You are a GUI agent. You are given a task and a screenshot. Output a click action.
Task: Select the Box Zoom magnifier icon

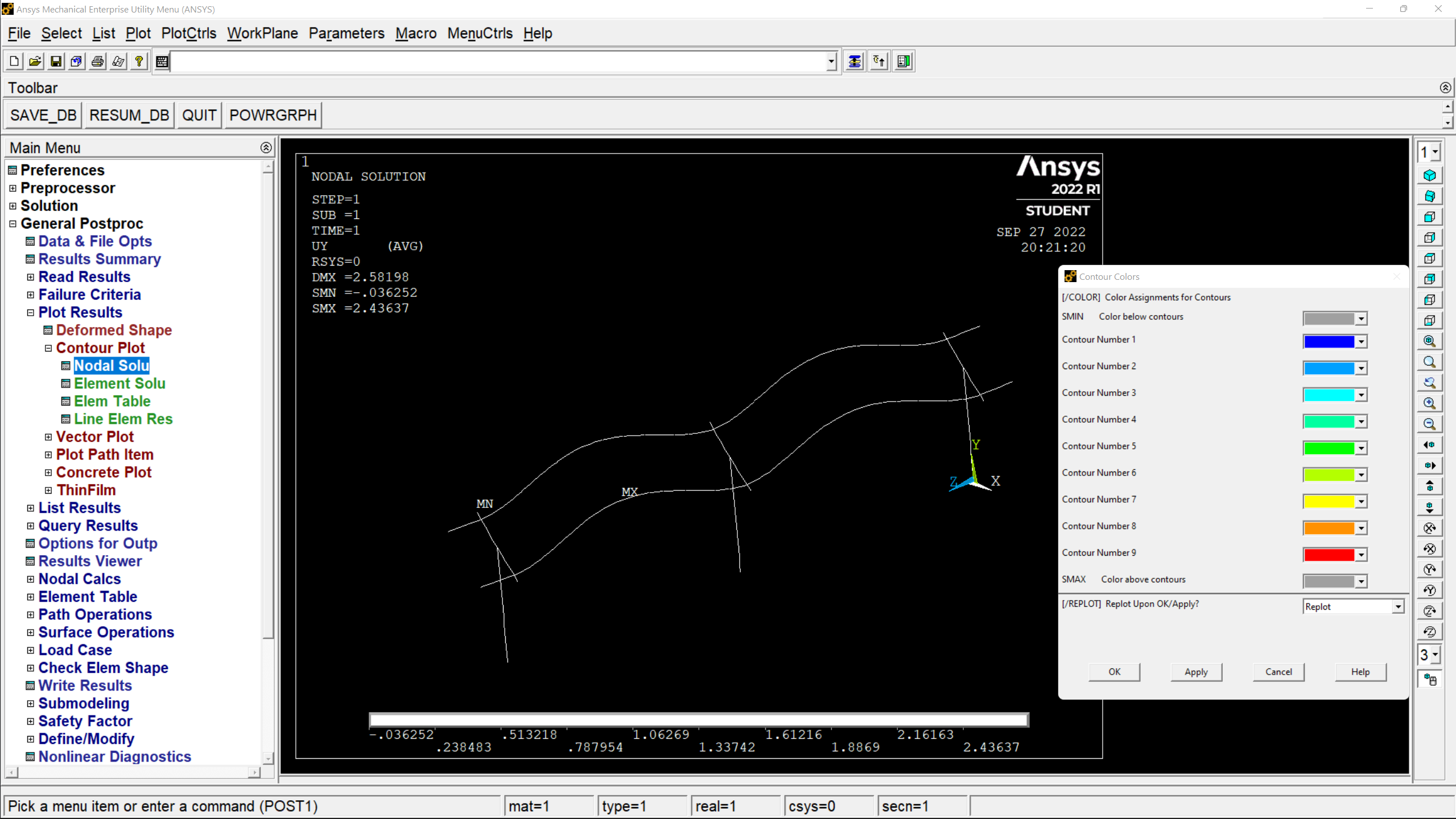click(x=1430, y=362)
